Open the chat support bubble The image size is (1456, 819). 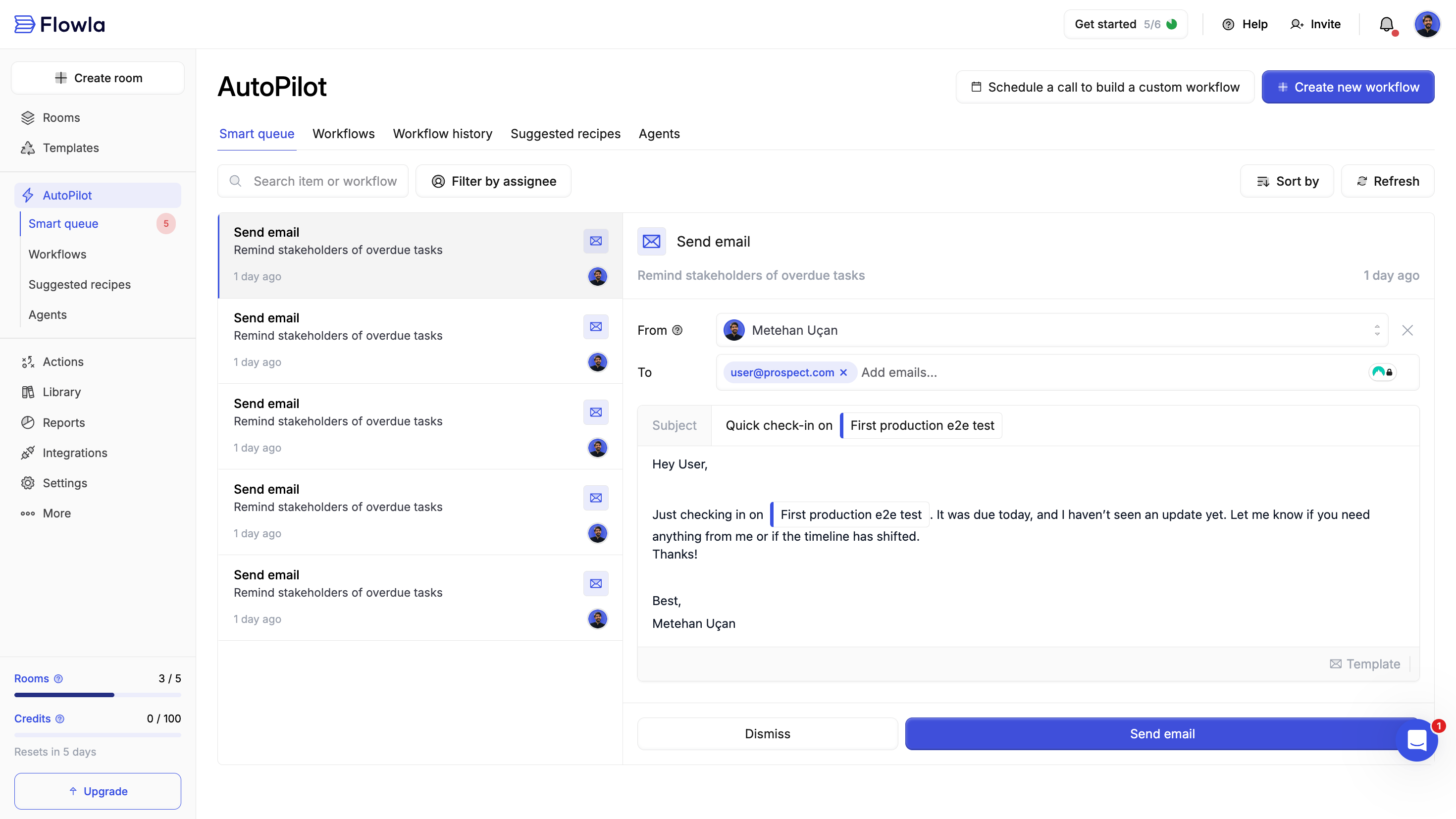(x=1416, y=740)
